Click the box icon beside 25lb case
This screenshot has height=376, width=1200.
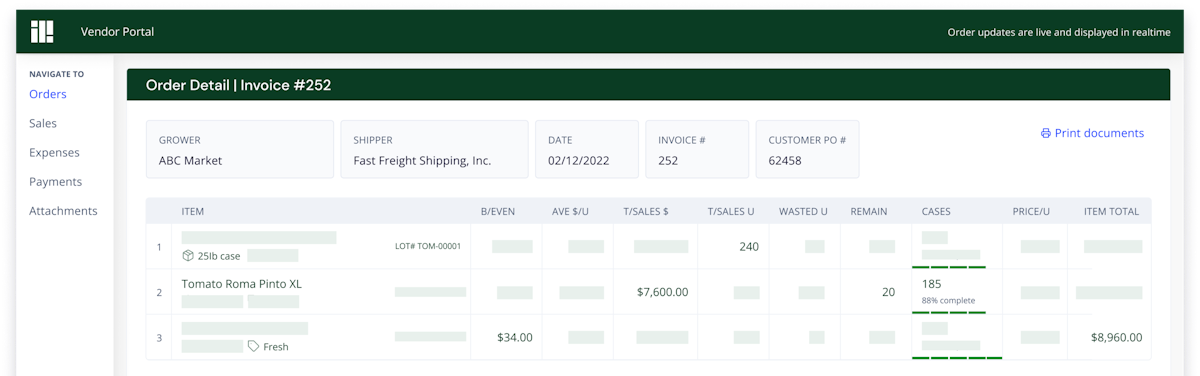pyautogui.click(x=188, y=256)
